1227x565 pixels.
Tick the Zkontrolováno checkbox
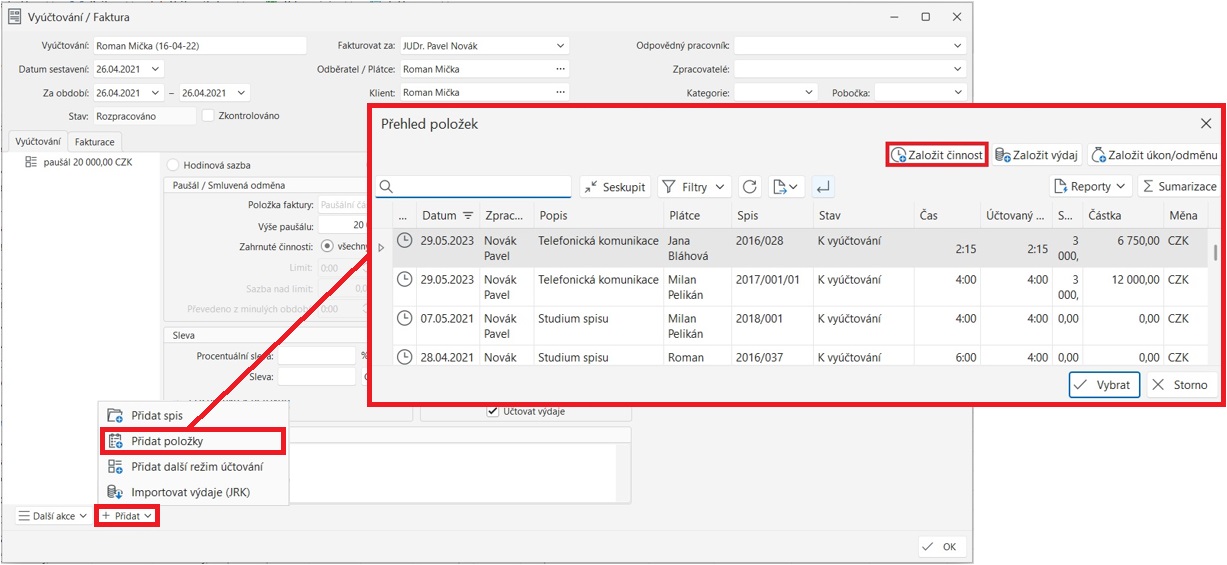click(209, 116)
